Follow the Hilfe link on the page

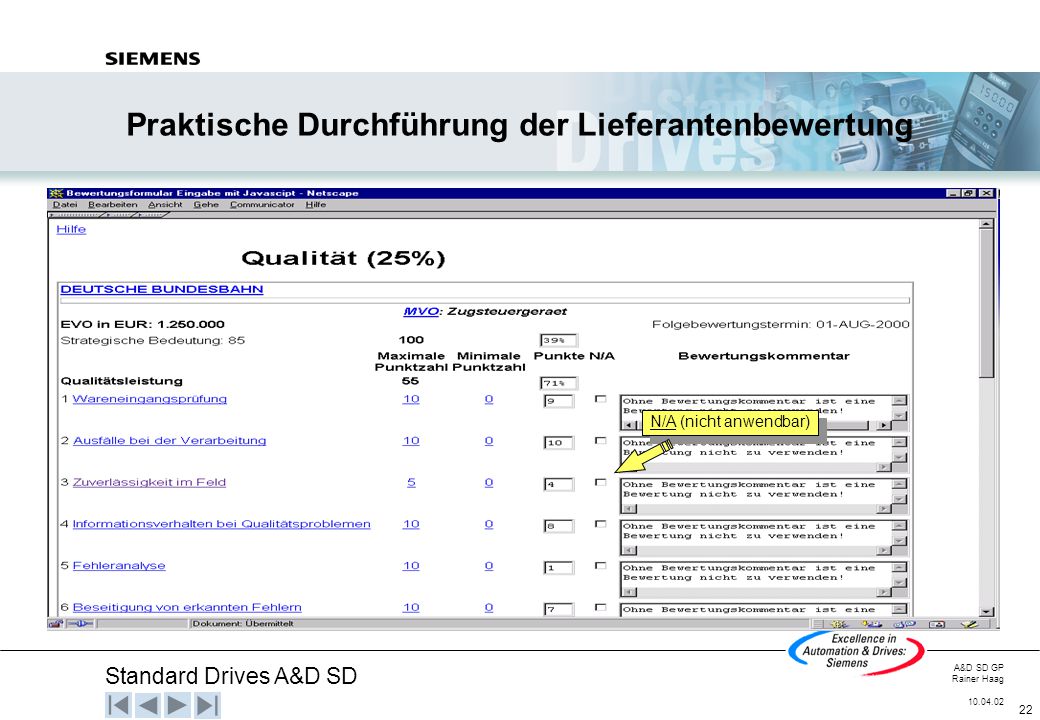[x=71, y=229]
